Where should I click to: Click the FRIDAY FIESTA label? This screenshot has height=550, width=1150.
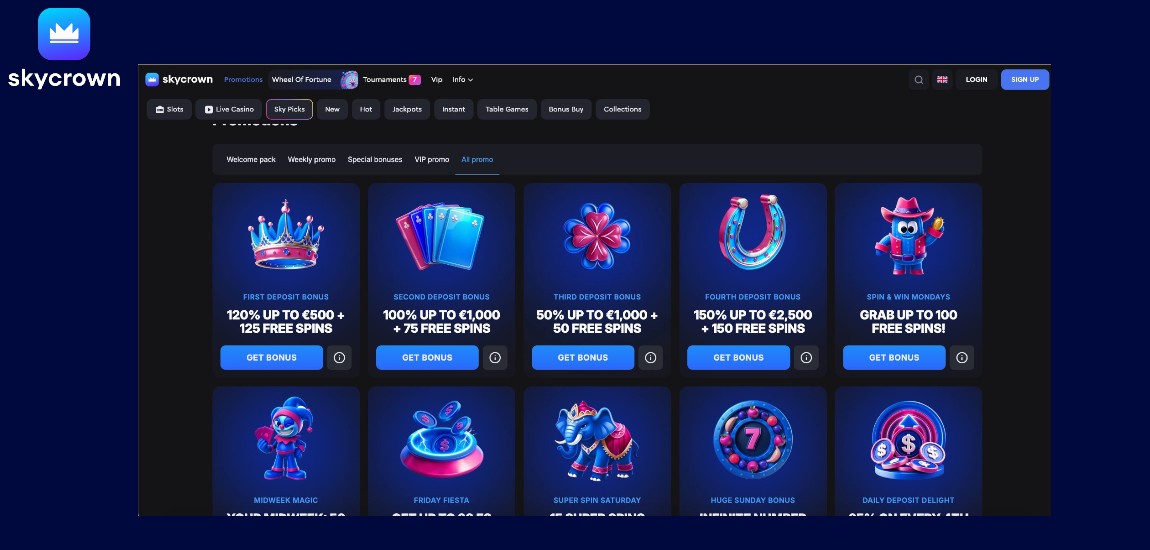tap(442, 501)
